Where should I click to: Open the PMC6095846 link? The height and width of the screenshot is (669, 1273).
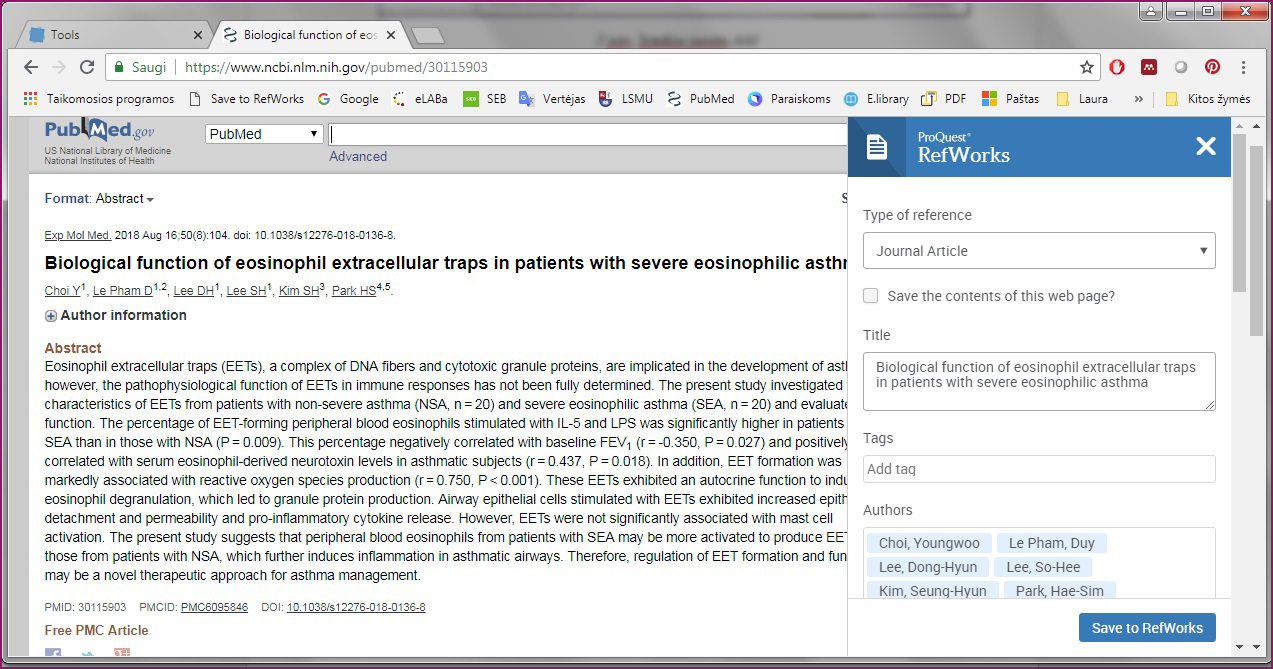click(x=214, y=607)
